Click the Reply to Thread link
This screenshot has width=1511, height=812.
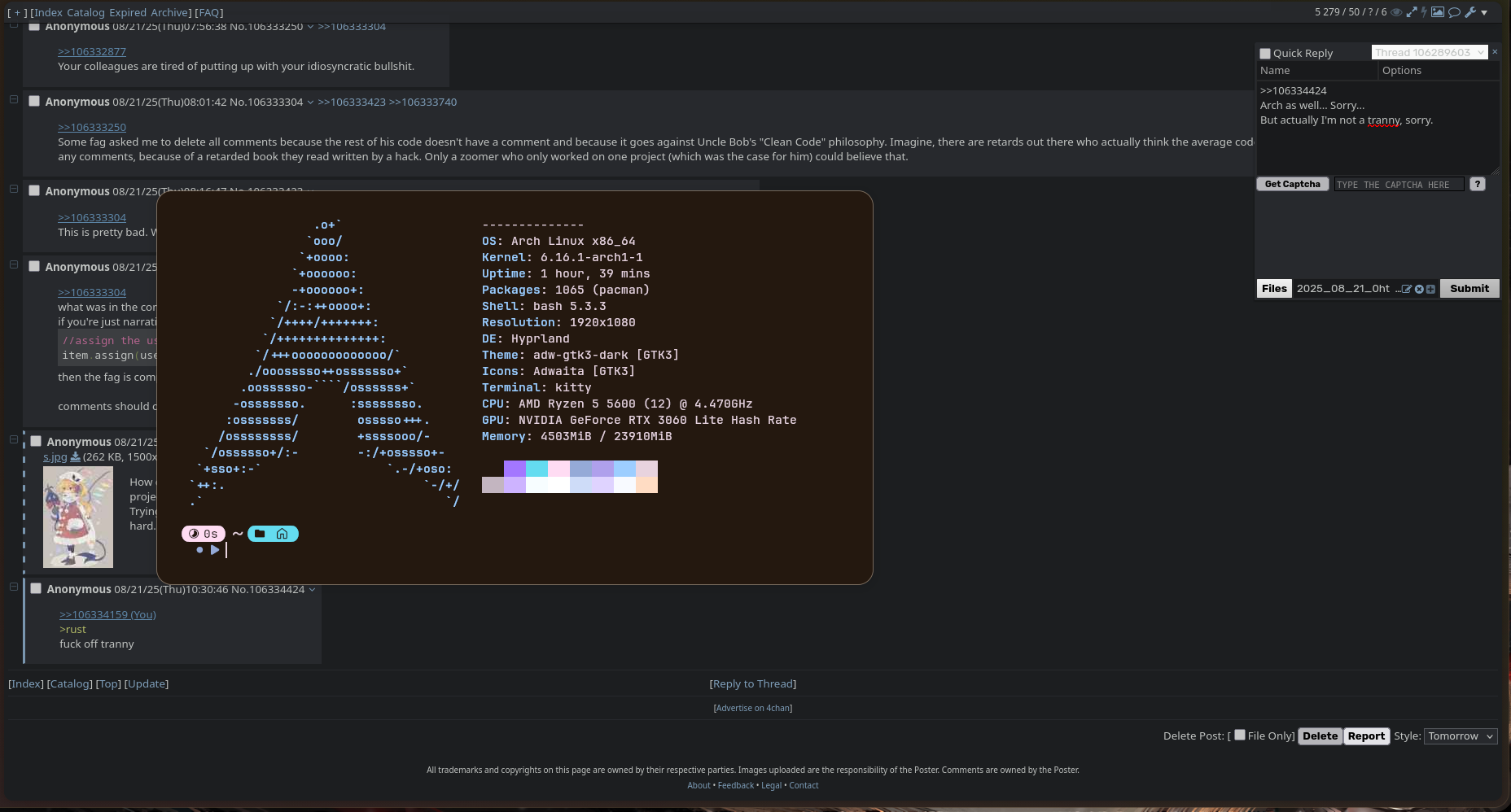(753, 684)
